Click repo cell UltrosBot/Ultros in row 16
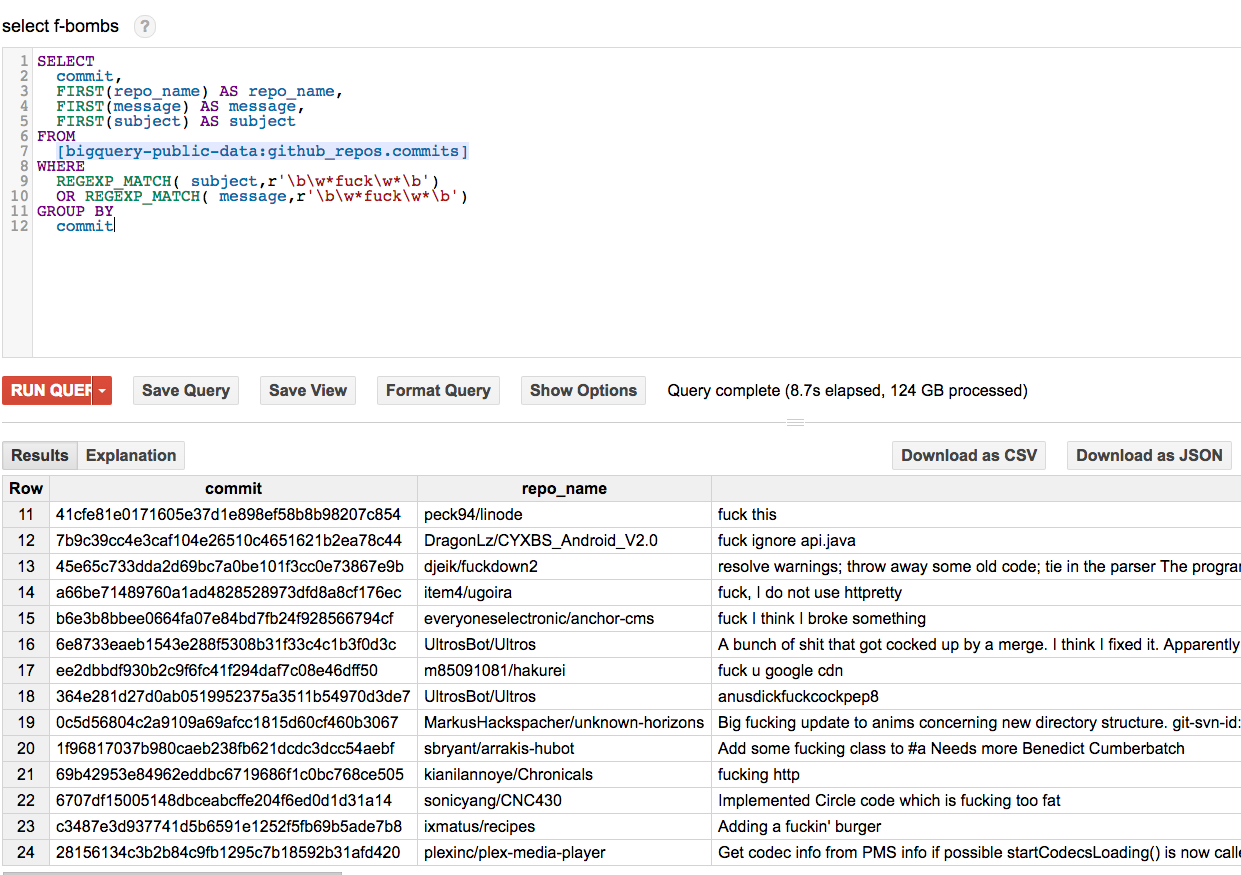 tap(564, 644)
